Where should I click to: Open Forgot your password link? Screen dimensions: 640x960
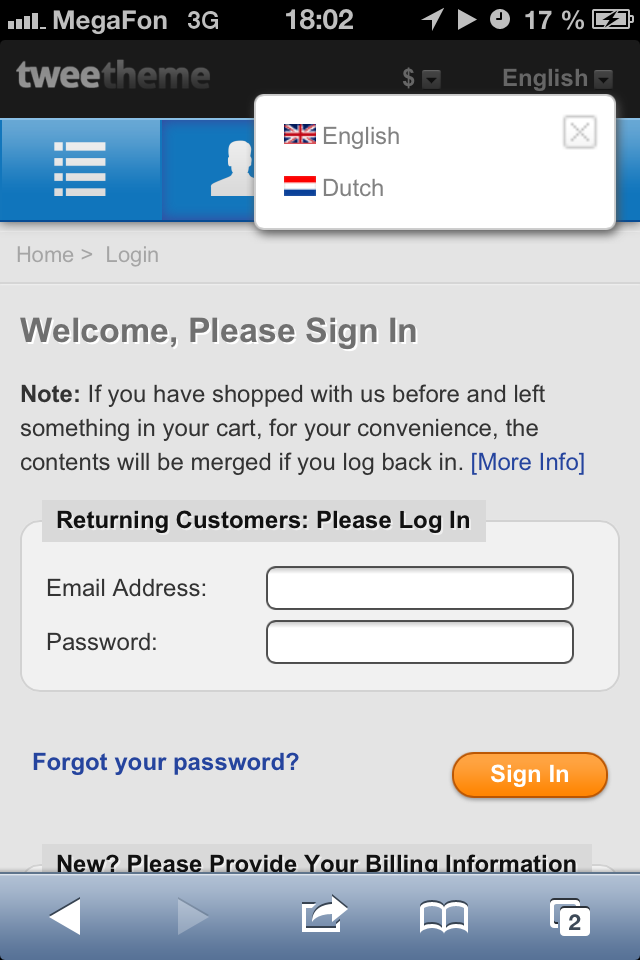coord(165,762)
